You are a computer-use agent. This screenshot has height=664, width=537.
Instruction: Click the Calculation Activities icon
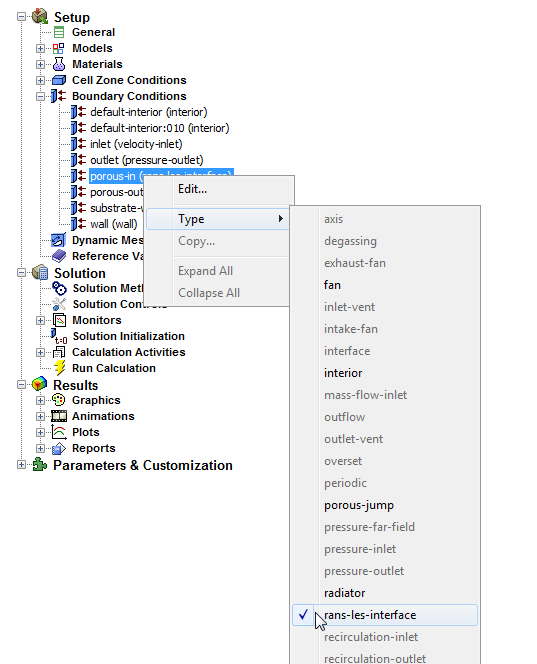(59, 352)
